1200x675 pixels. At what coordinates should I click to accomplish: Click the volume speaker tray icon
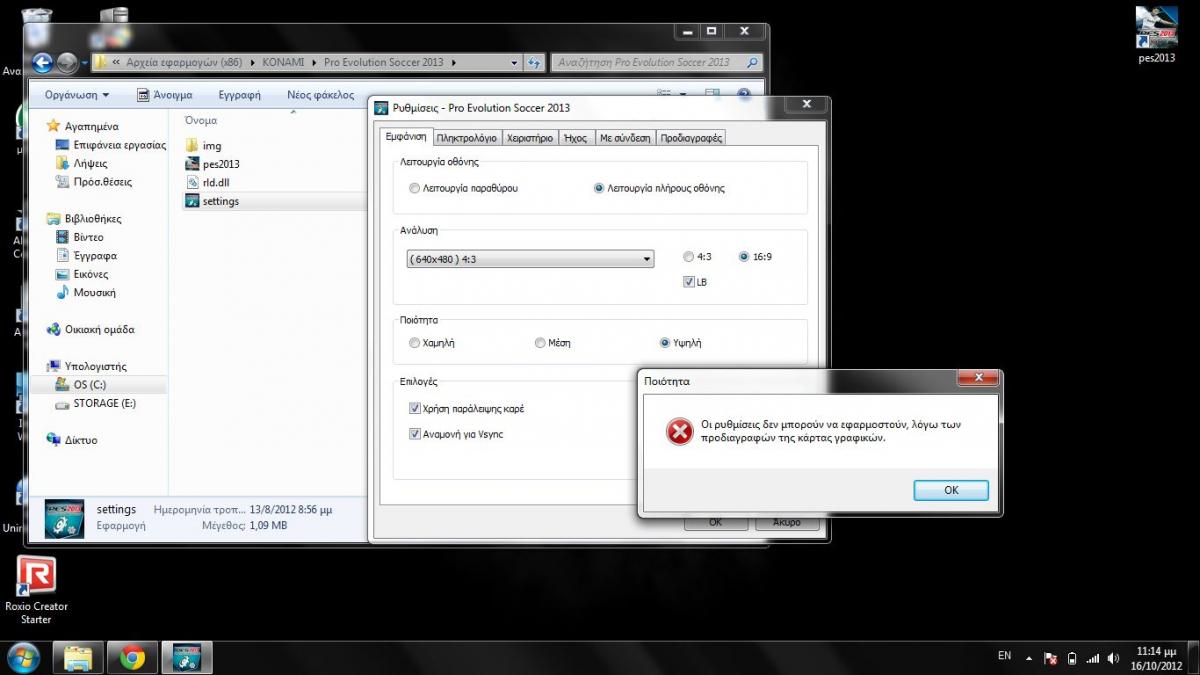click(1113, 658)
